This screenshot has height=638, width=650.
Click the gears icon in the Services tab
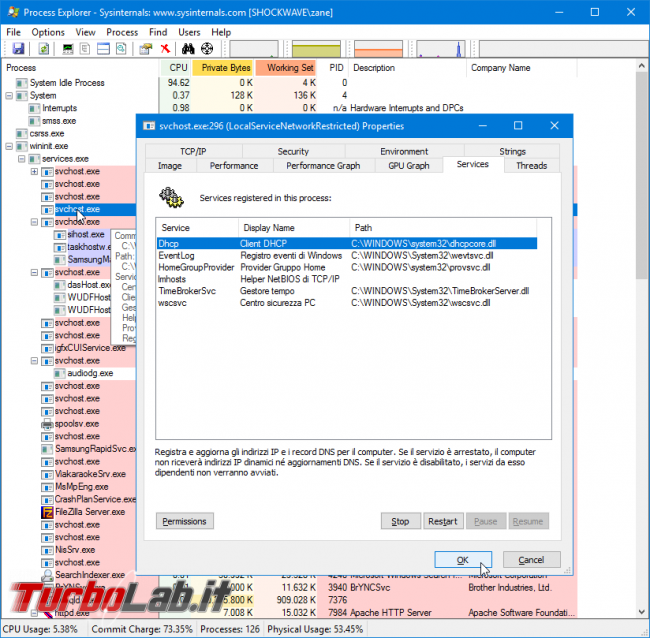point(171,197)
